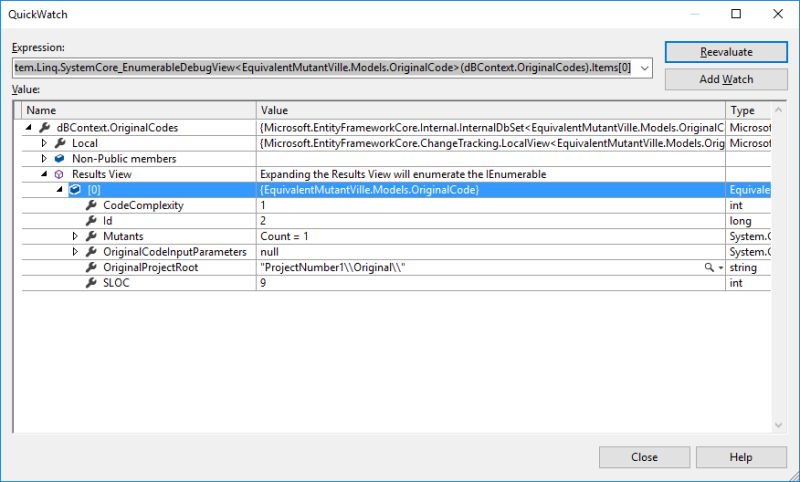
Task: Click the wrench icon beside Mutants
Action: 91,236
